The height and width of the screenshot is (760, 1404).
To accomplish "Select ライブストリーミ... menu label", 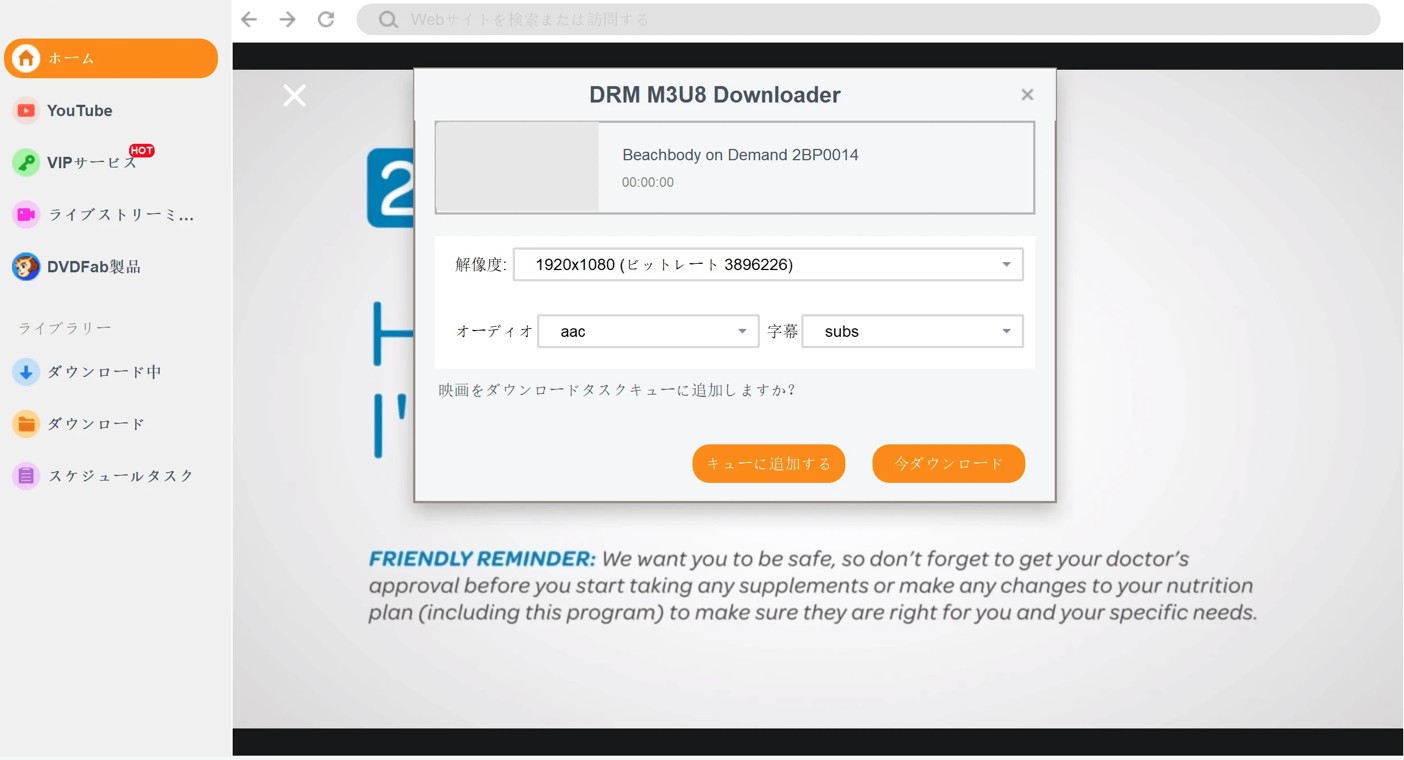I will point(121,214).
